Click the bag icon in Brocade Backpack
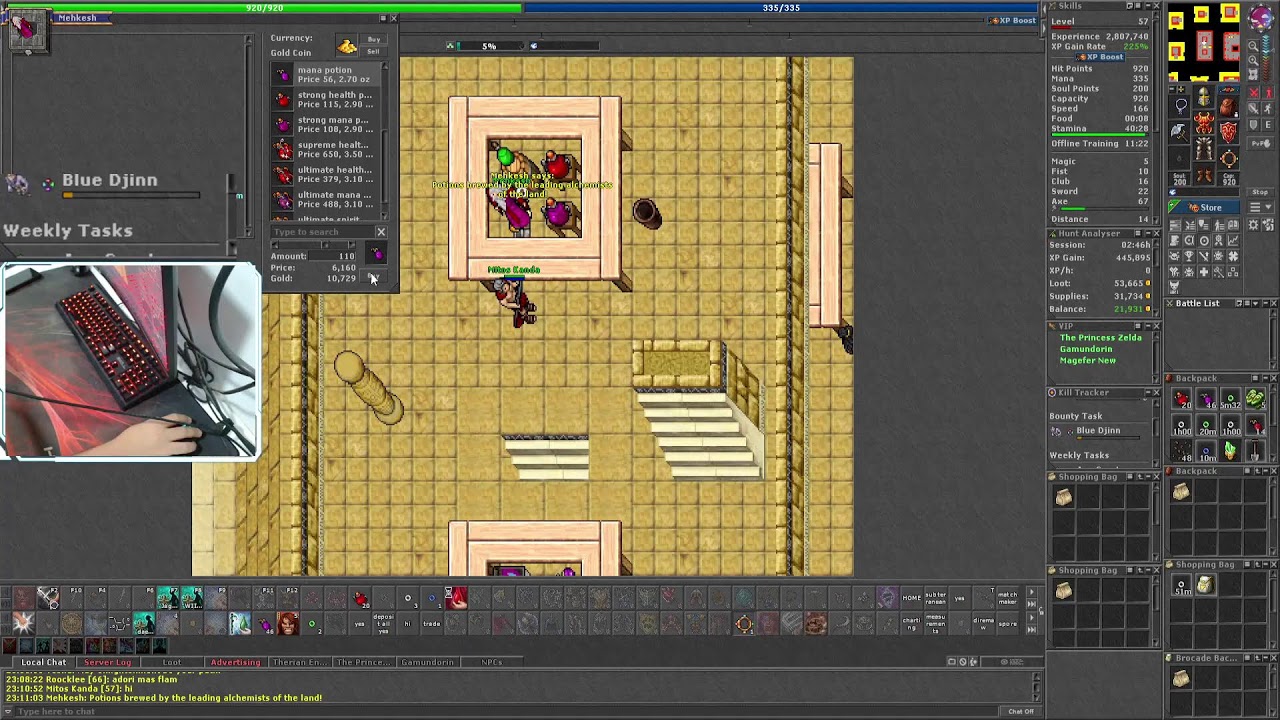The height and width of the screenshot is (720, 1280). tap(1181, 680)
